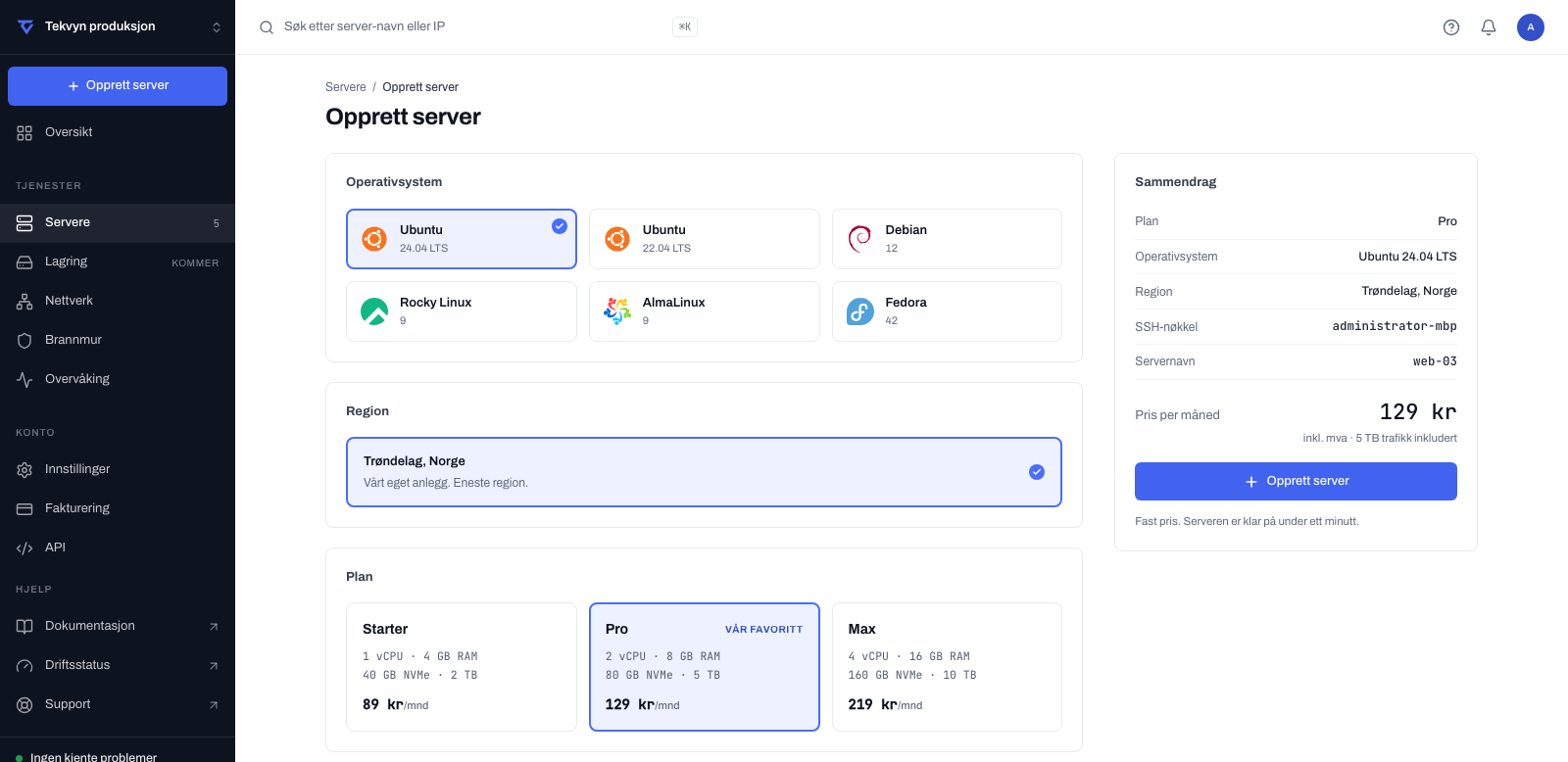
Task: Click the Fedora logo
Action: 860,311
